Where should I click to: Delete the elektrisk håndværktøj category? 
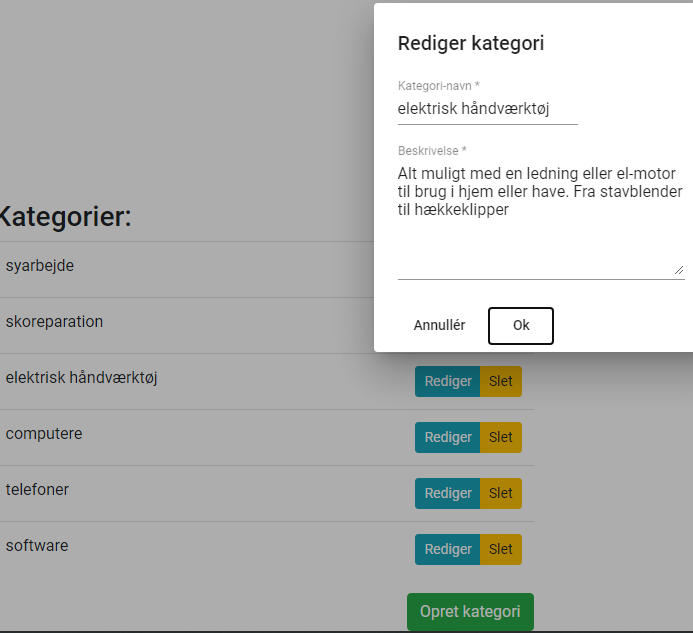(x=501, y=381)
